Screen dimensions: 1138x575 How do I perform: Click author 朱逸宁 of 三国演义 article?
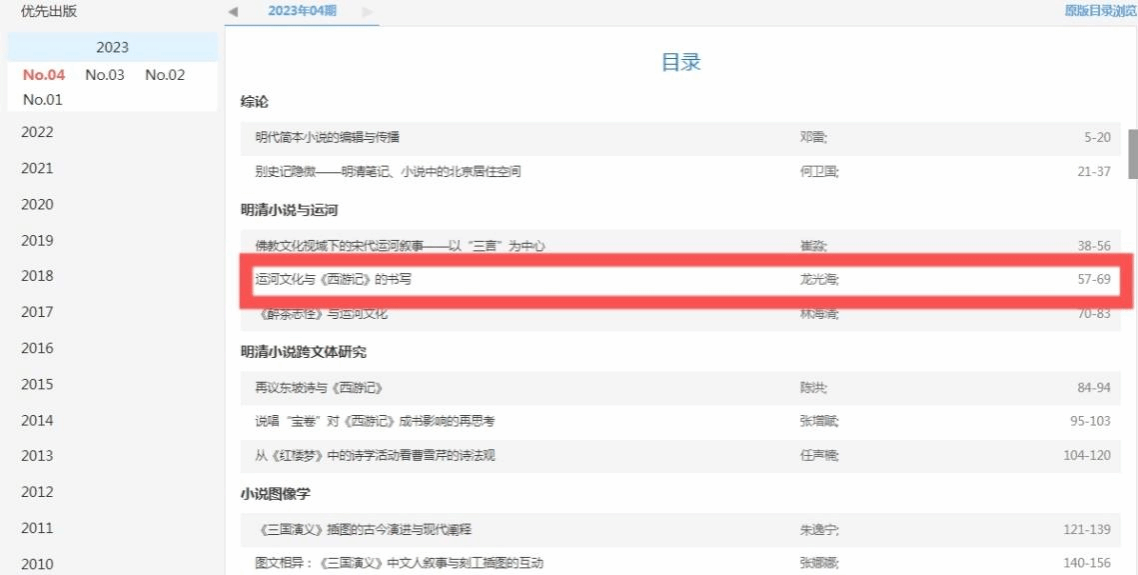click(818, 529)
